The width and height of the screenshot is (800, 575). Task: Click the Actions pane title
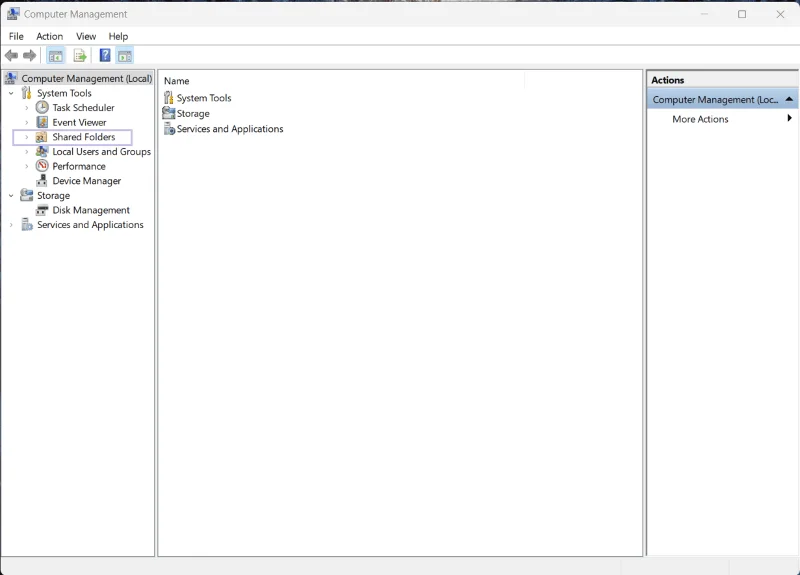pyautogui.click(x=667, y=80)
